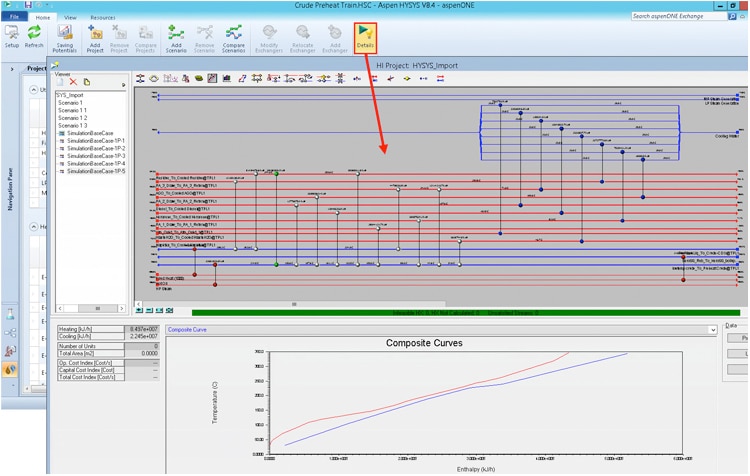Switch to the Home ribbon tab
Screen dimensions: 750x476
point(43,17)
